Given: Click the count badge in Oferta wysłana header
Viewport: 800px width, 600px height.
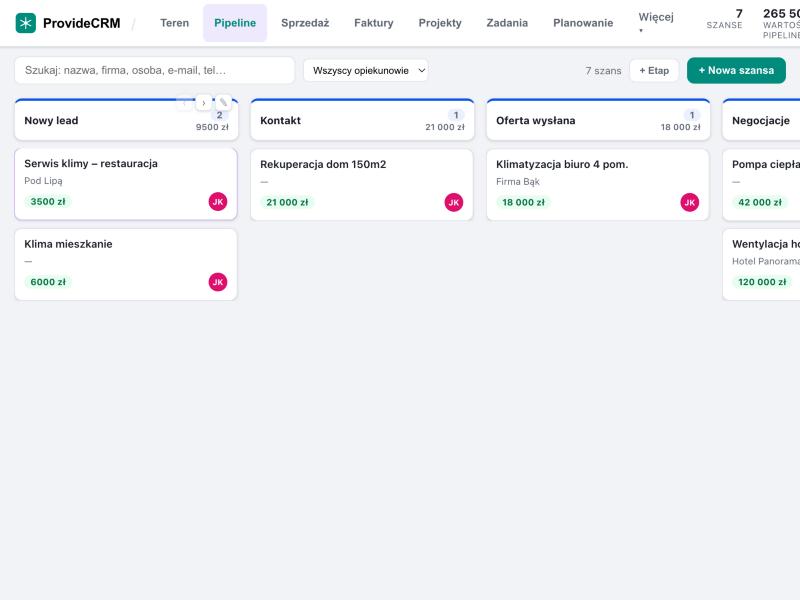Looking at the screenshot, I should point(692,115).
